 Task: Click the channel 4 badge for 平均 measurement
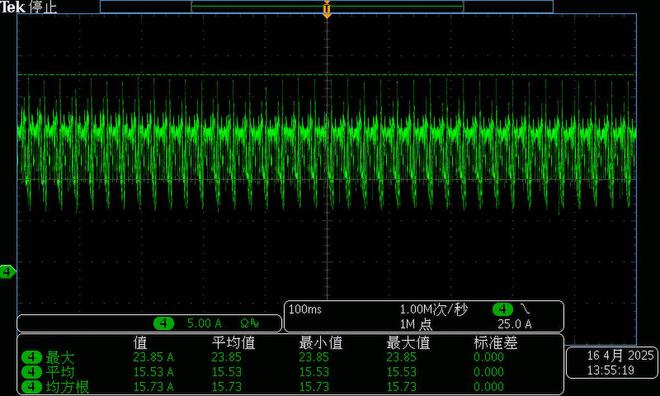coord(32,372)
